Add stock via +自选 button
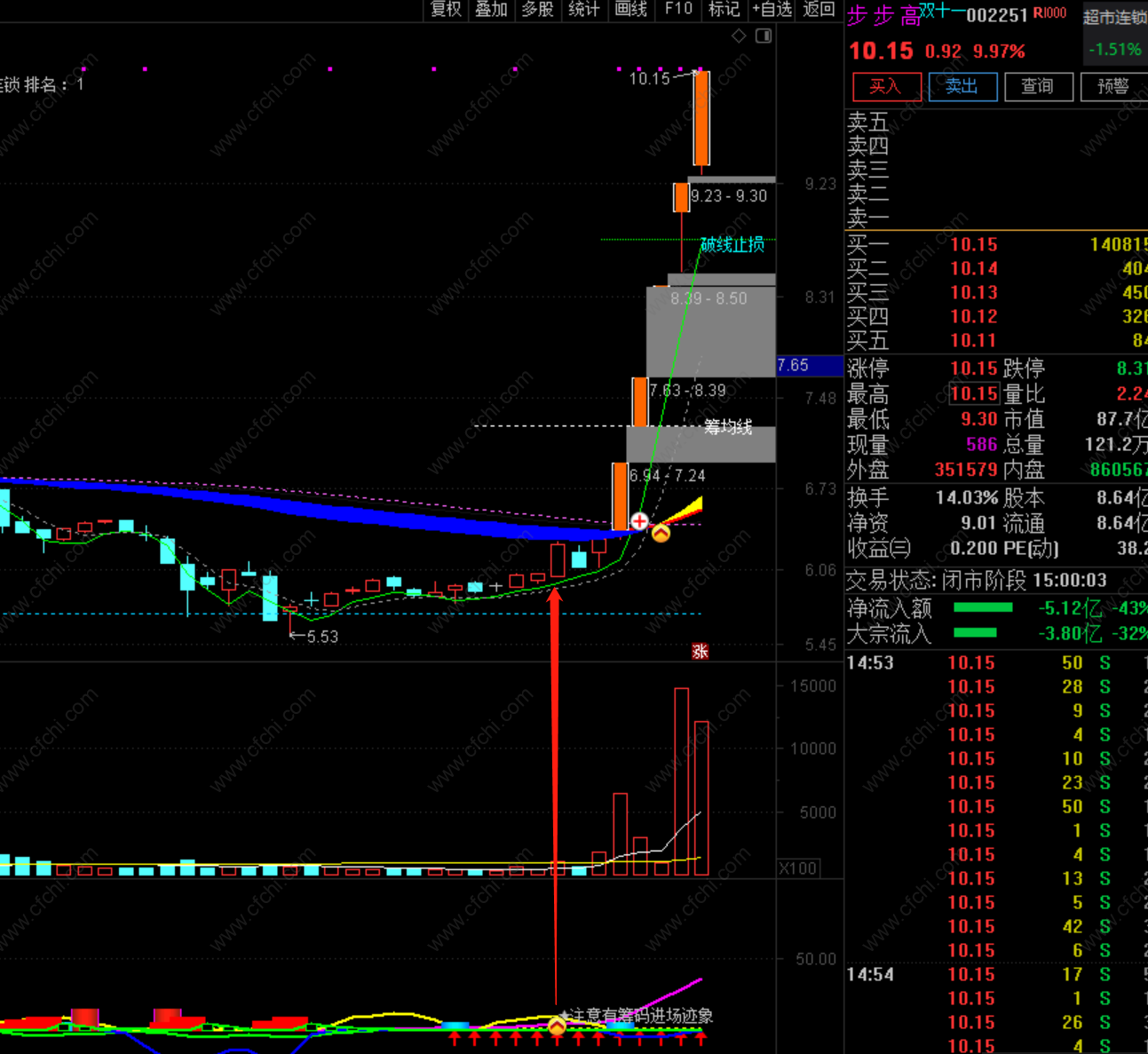Image resolution: width=1148 pixels, height=1054 pixels. (x=771, y=9)
